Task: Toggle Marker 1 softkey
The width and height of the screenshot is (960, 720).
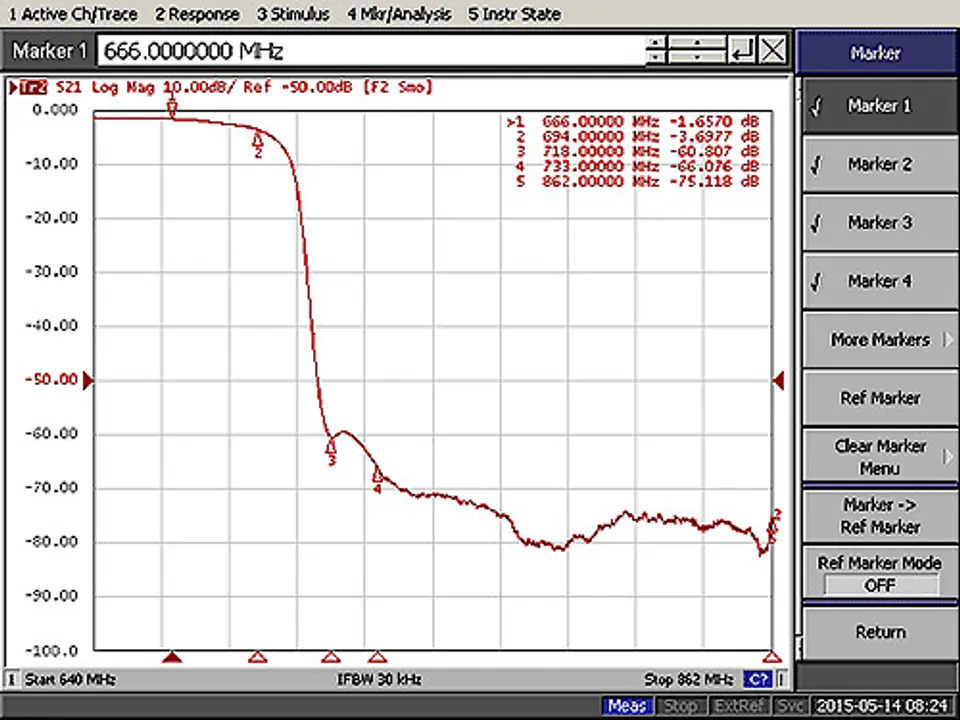Action: coord(878,106)
